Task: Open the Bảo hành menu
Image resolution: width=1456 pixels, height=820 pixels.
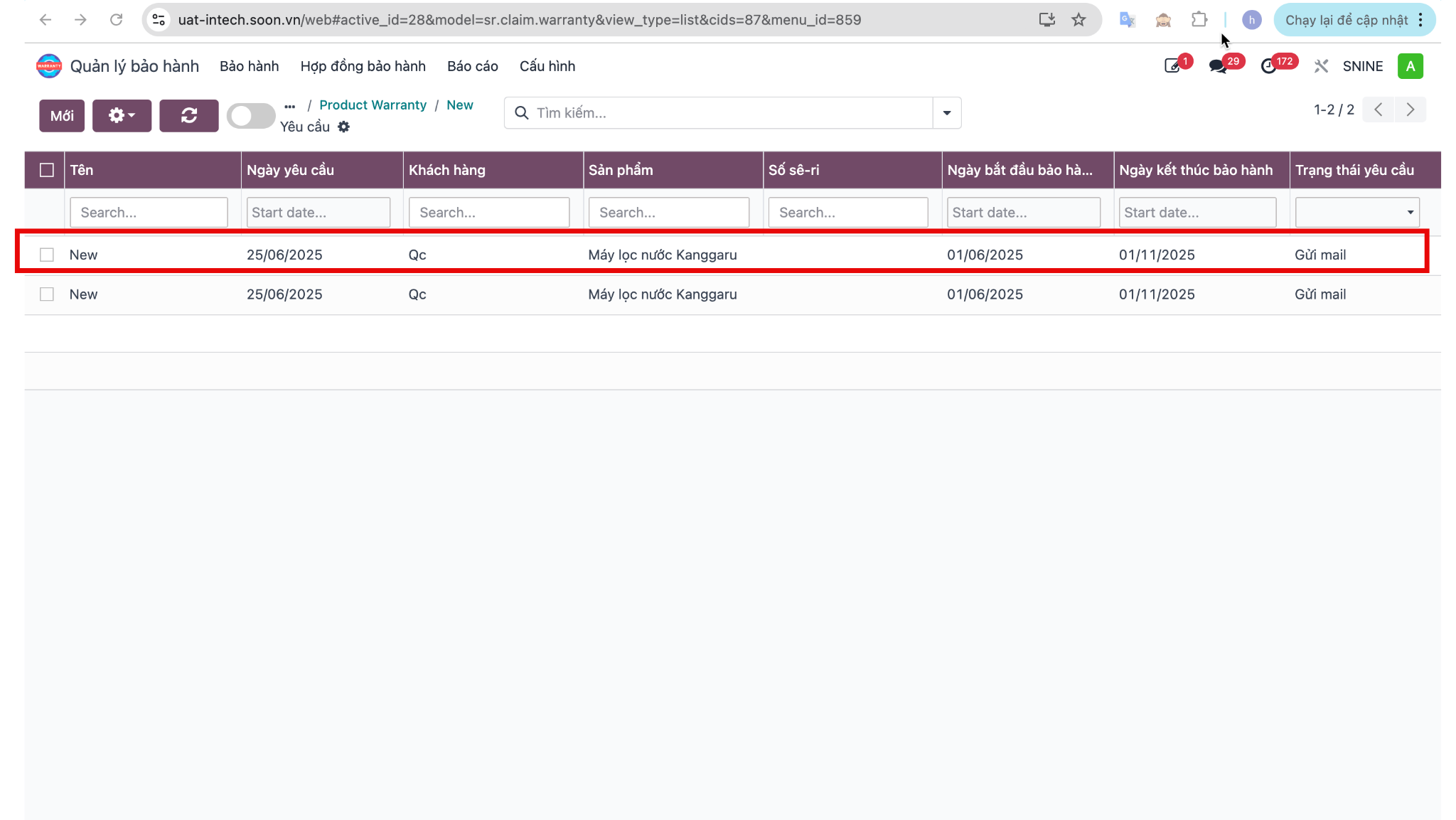Action: coord(250,66)
